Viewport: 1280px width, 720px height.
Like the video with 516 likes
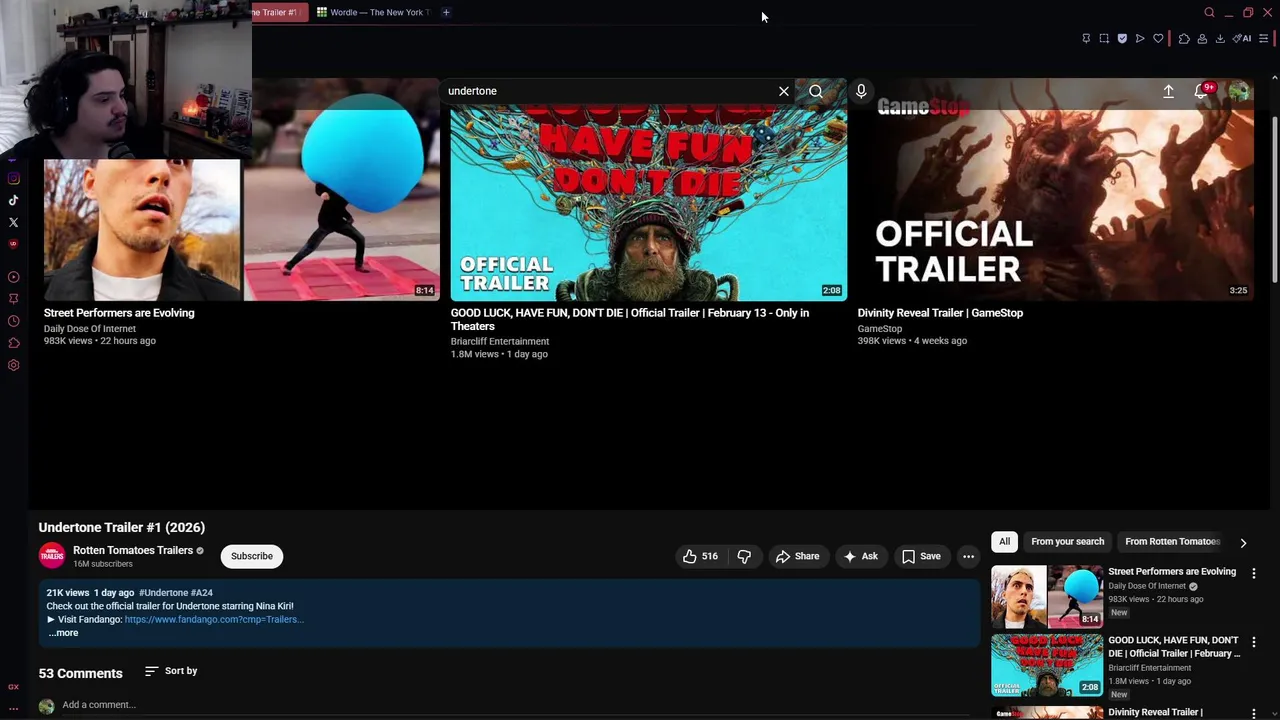click(x=701, y=556)
